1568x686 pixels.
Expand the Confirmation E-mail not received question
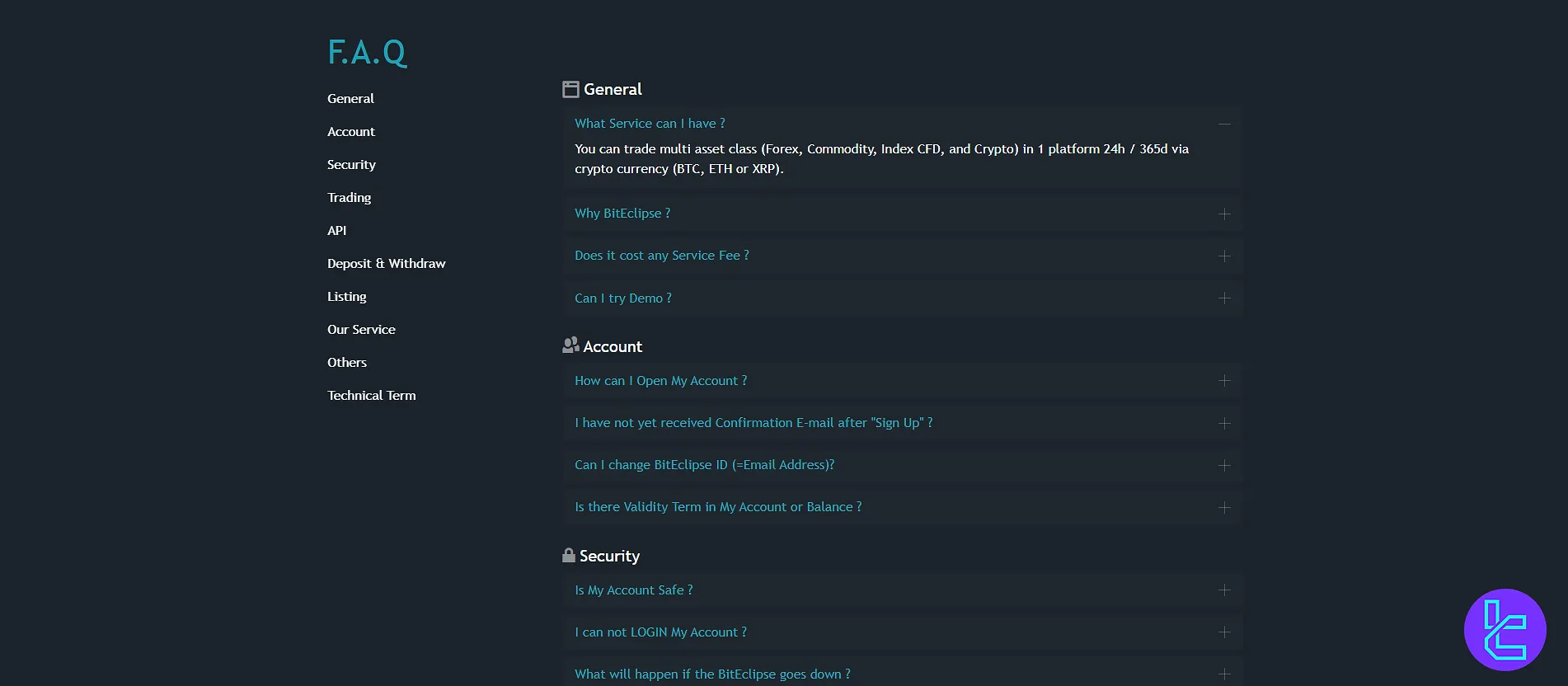click(x=753, y=423)
